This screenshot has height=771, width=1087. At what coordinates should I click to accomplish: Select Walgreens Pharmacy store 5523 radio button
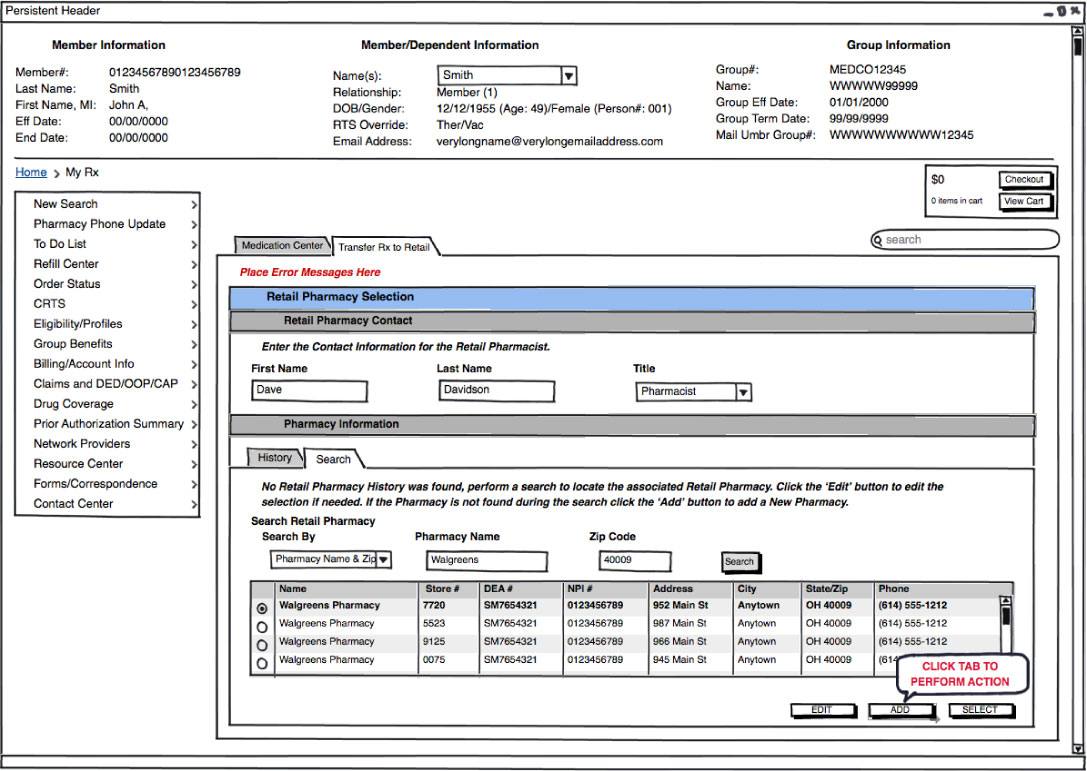(262, 627)
